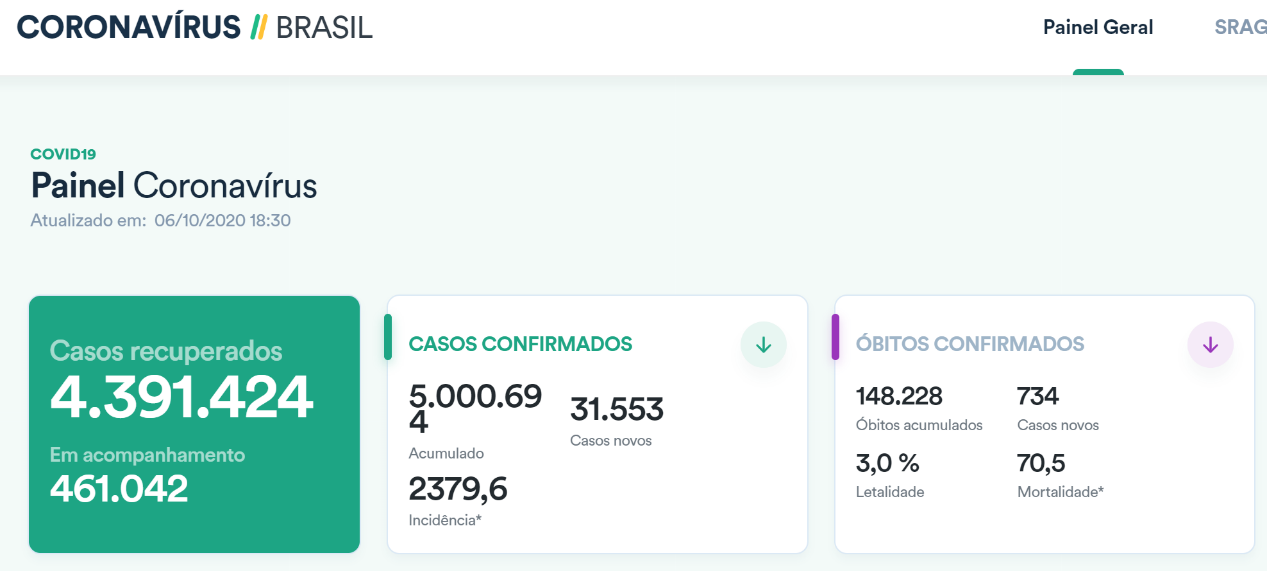
Task: Click the Casos recuperados green card
Action: pos(194,424)
